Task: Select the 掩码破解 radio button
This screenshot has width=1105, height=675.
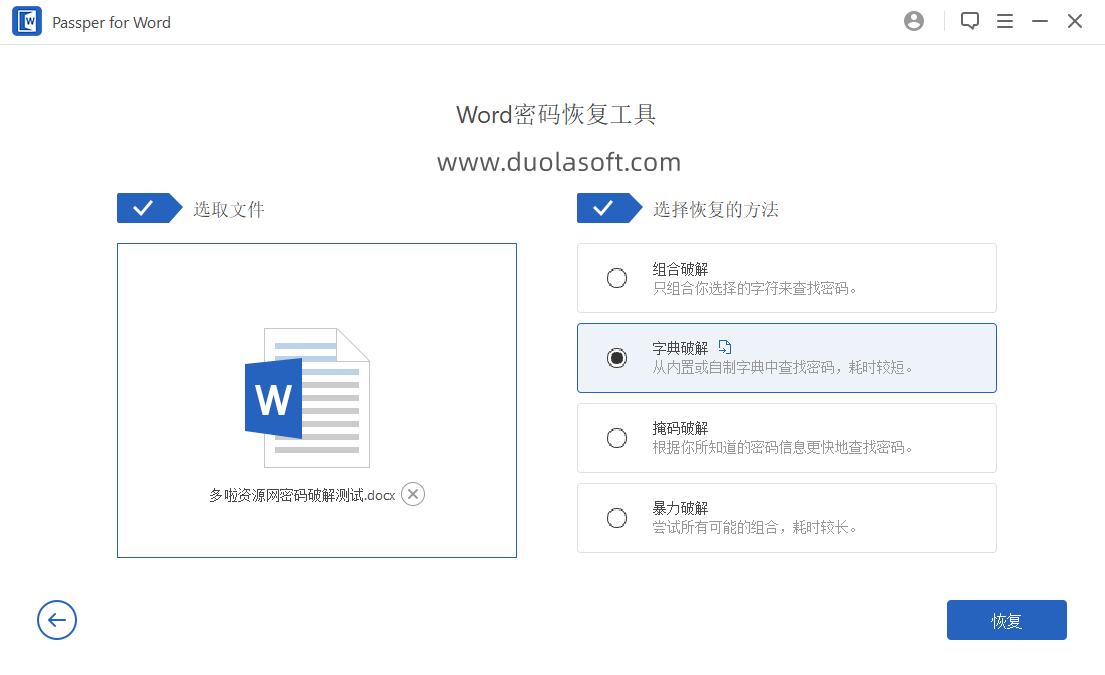Action: tap(617, 438)
